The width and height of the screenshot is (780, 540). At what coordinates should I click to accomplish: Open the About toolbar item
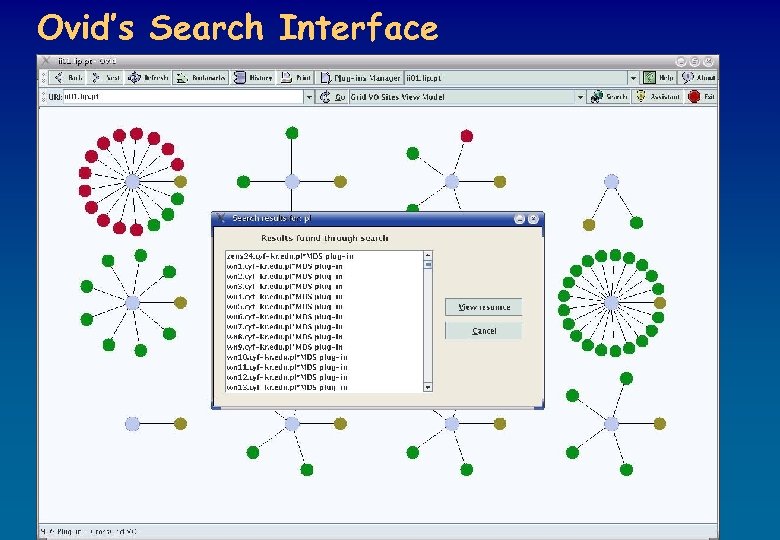coord(698,78)
